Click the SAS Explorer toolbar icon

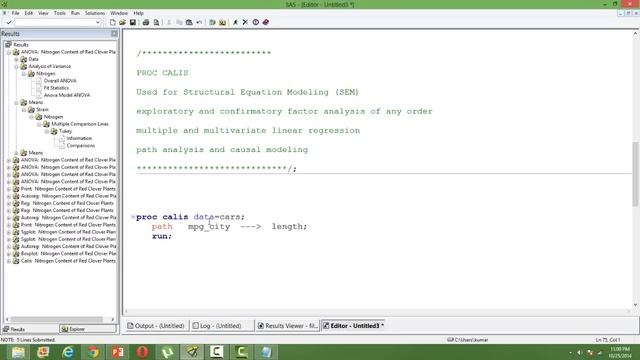[x=222, y=22]
